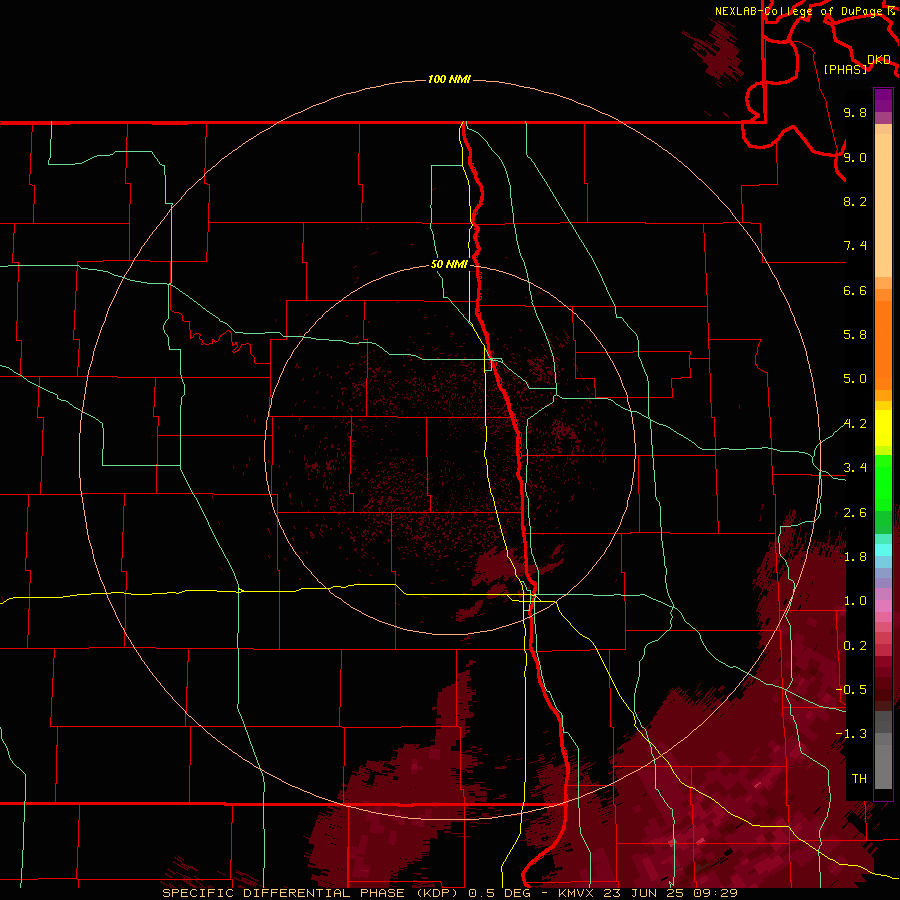
Task: Pick the gray segment at color bar bottom
Action: coord(883,767)
